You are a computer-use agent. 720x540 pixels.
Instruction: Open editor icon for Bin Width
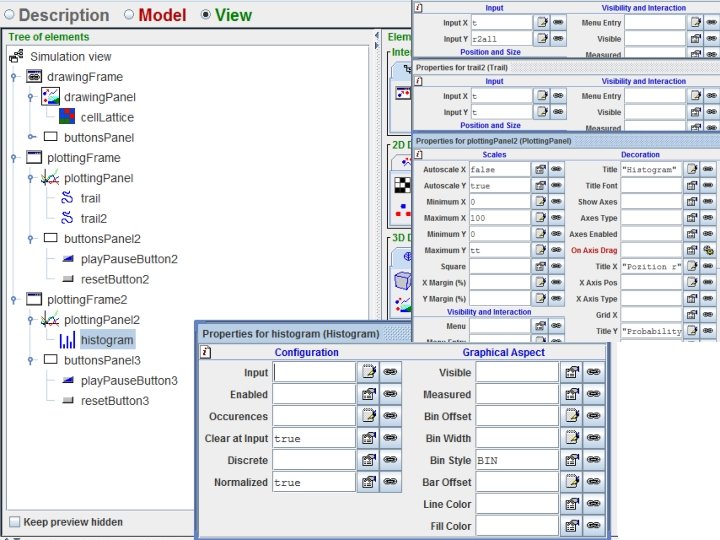572,438
